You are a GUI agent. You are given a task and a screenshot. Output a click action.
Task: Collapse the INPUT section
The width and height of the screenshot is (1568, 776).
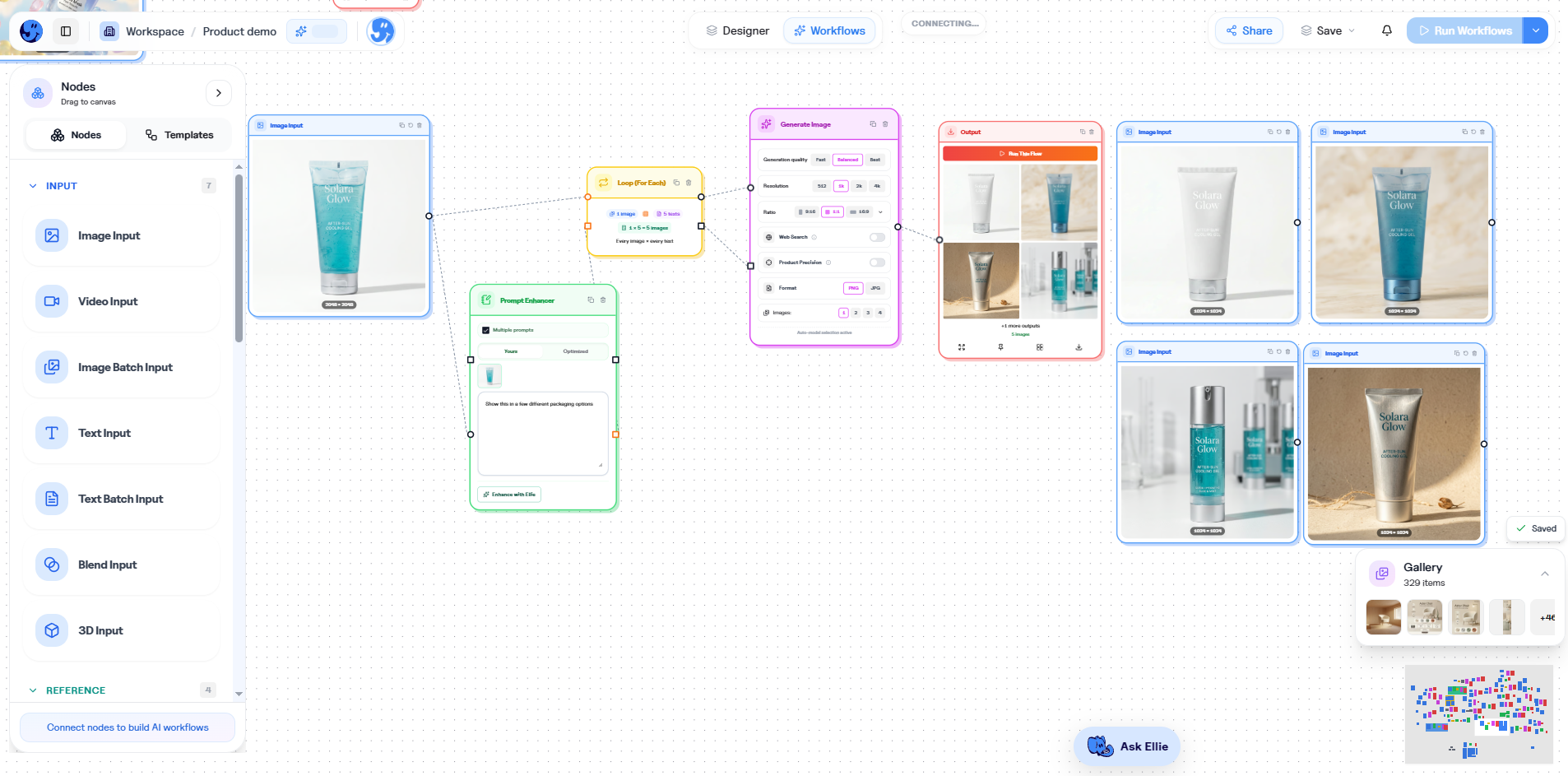pyautogui.click(x=33, y=186)
